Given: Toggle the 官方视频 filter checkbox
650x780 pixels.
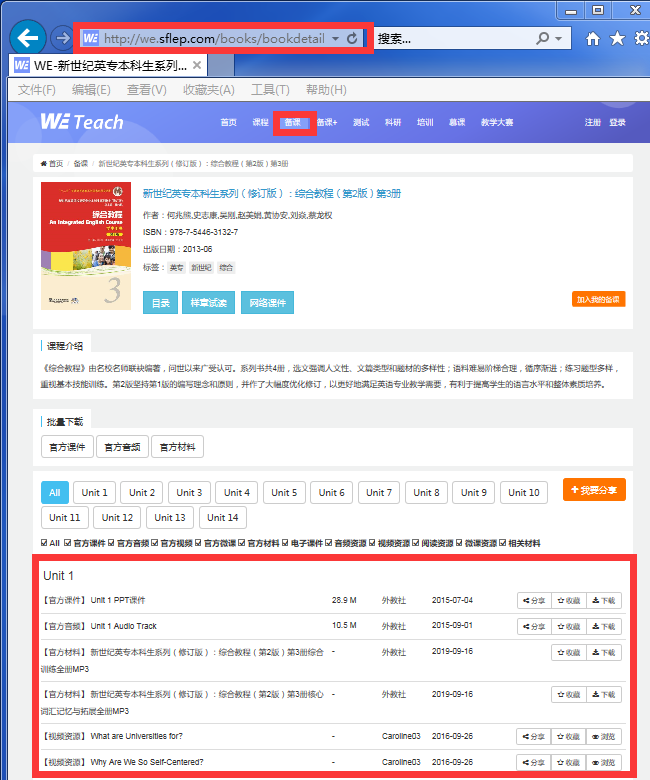Looking at the screenshot, I should click(x=155, y=543).
